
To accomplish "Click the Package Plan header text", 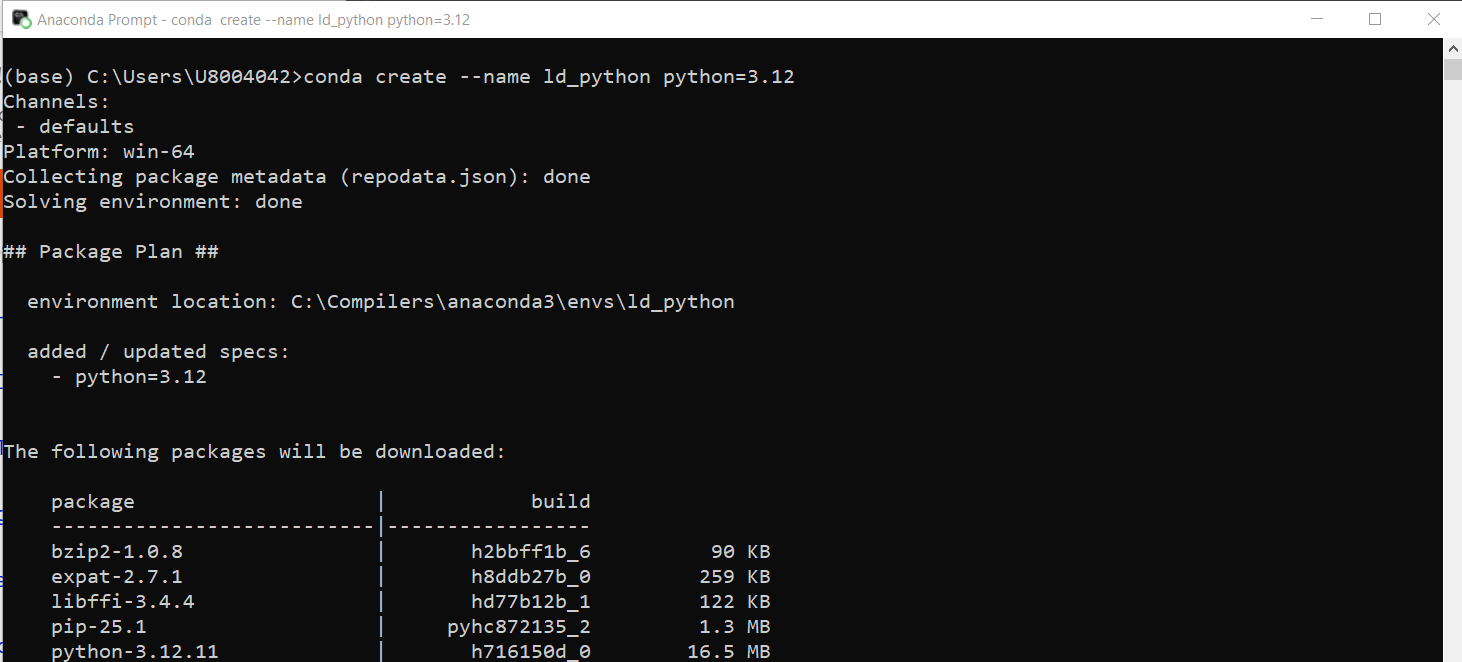I will 108,251.
